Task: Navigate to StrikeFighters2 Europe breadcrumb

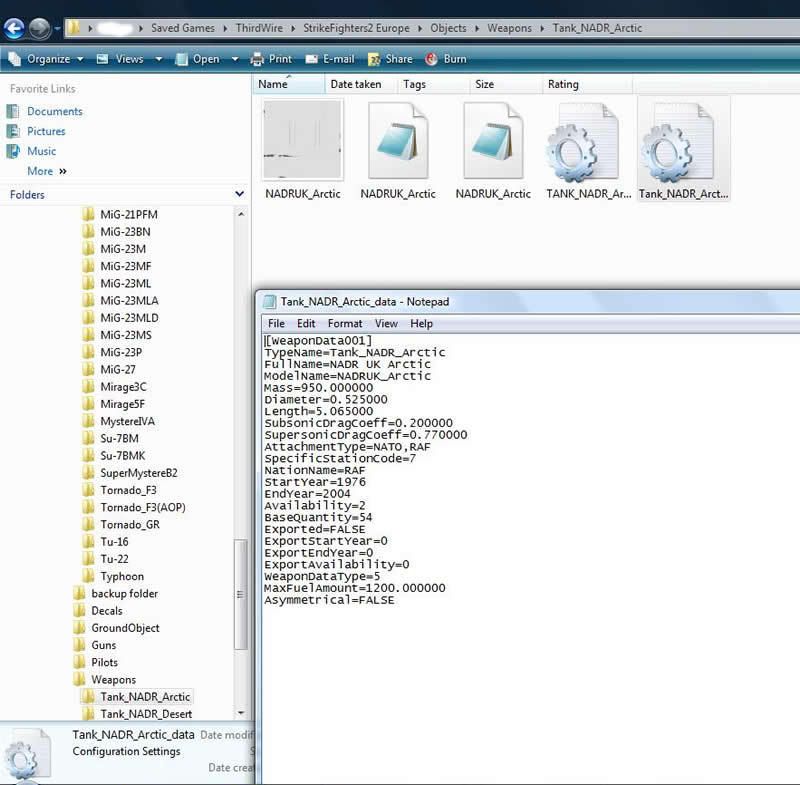Action: pyautogui.click(x=356, y=28)
